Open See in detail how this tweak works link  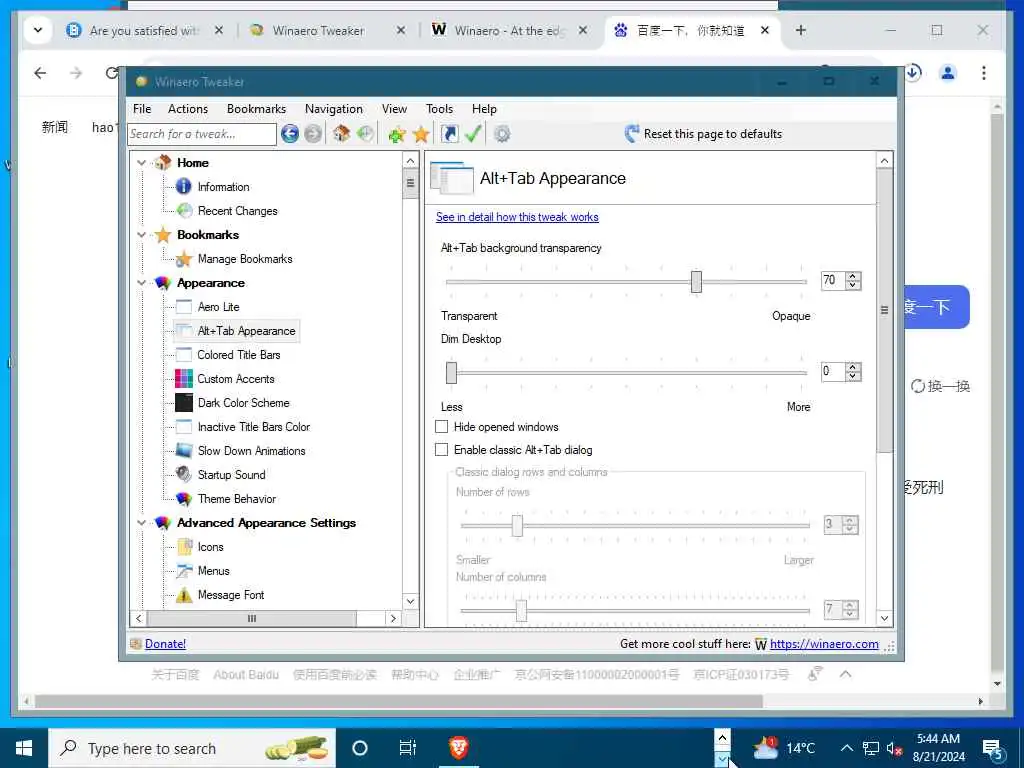[517, 217]
